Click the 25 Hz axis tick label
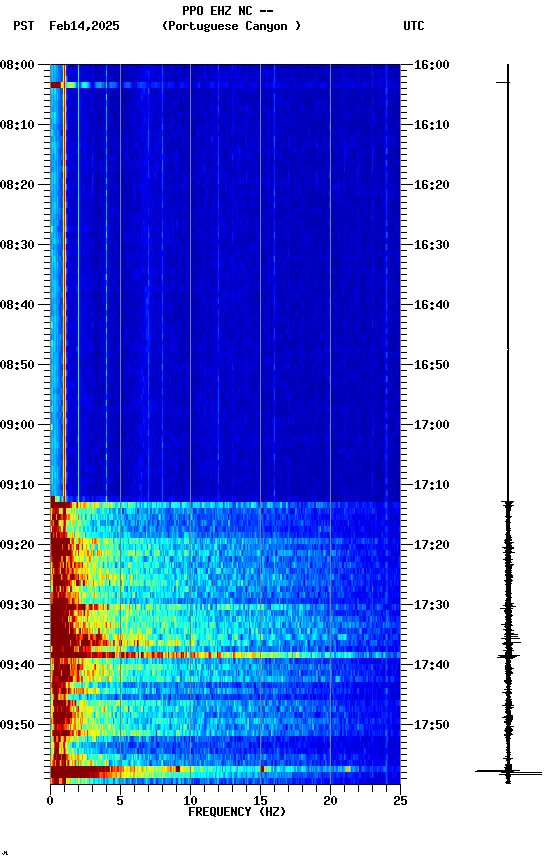This screenshot has height=864, width=552. [401, 802]
